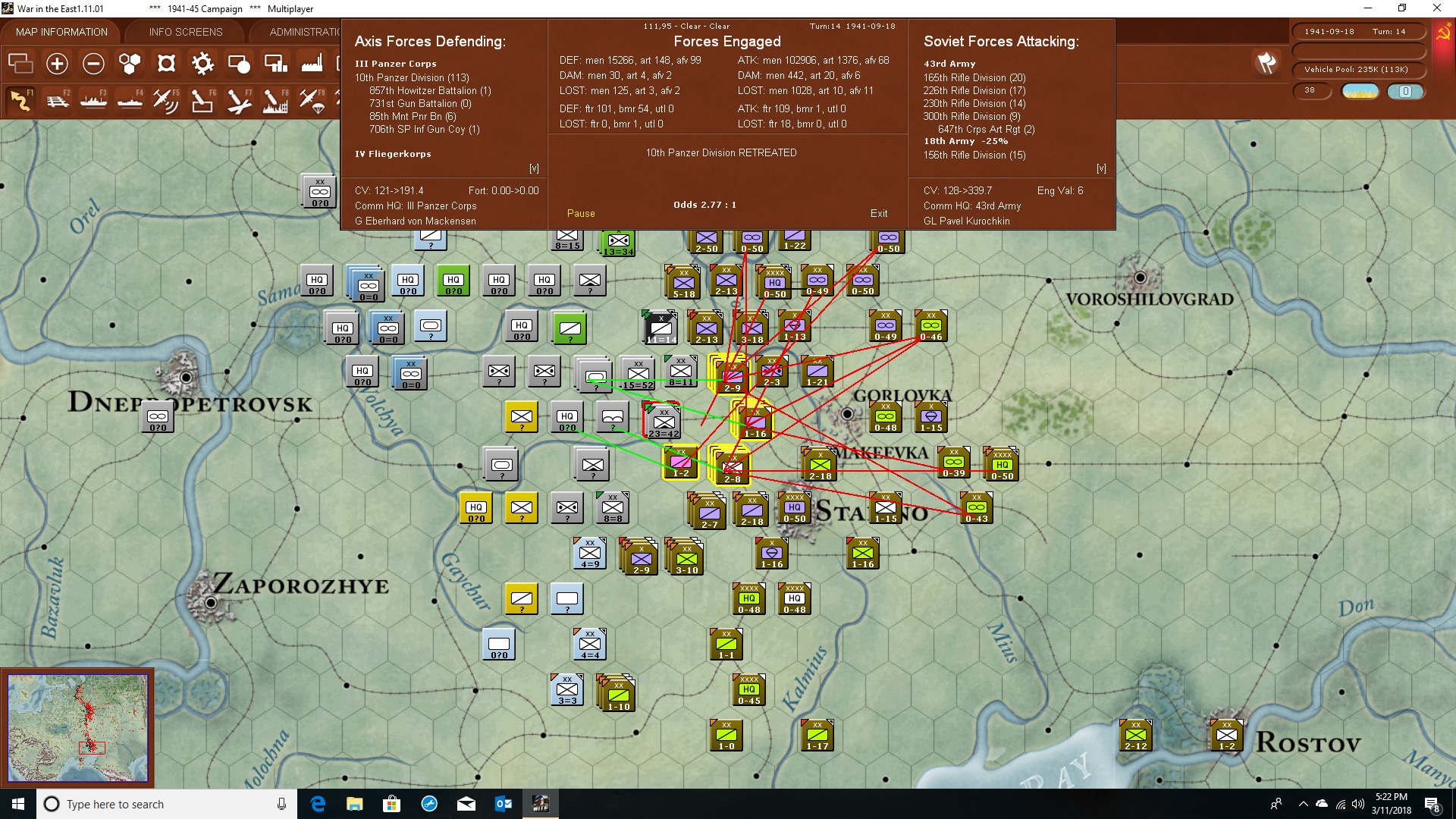Open the MAP INFORMATION tab
This screenshot has width=1456, height=819.
61,32
